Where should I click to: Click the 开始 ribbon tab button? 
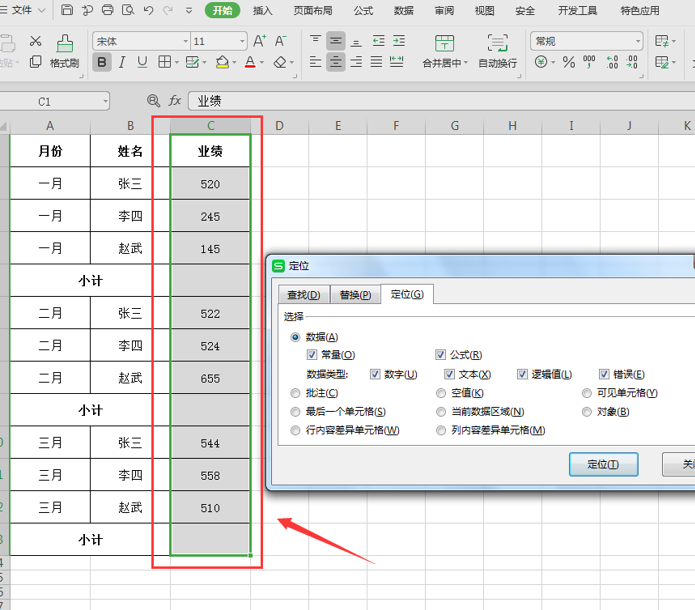pos(223,10)
